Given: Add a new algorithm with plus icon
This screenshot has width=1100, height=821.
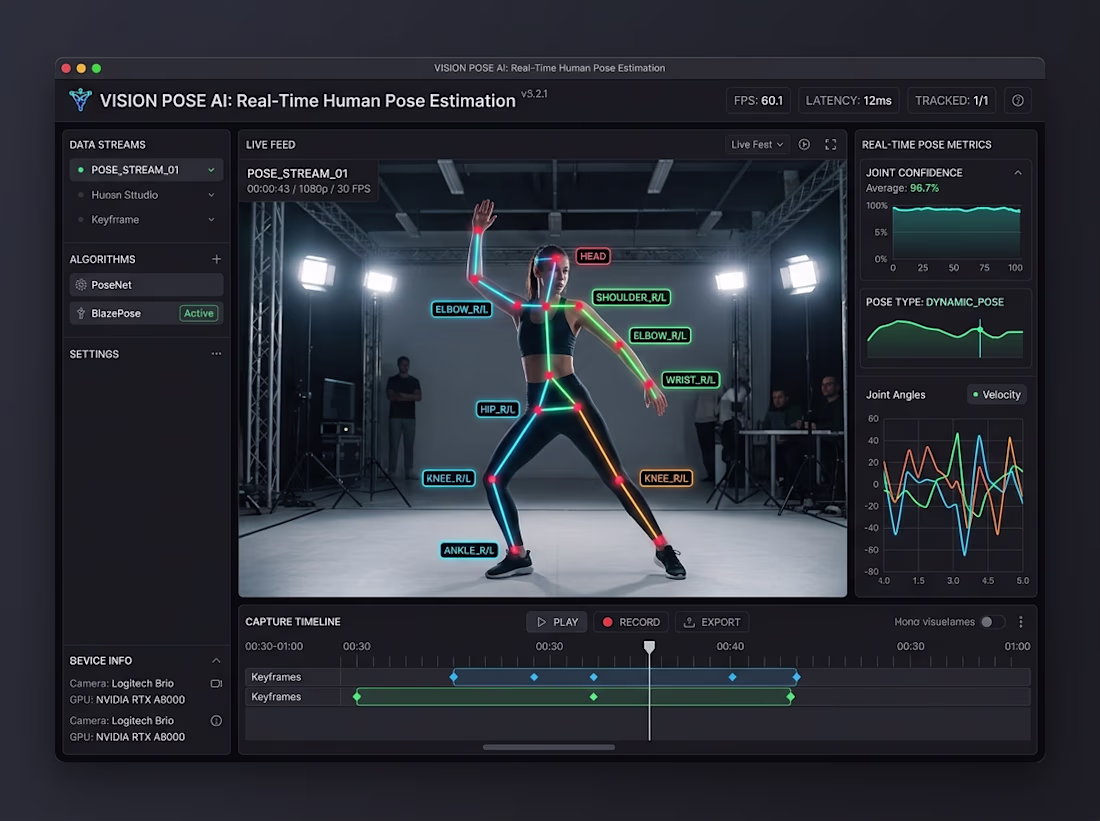Looking at the screenshot, I should (217, 259).
